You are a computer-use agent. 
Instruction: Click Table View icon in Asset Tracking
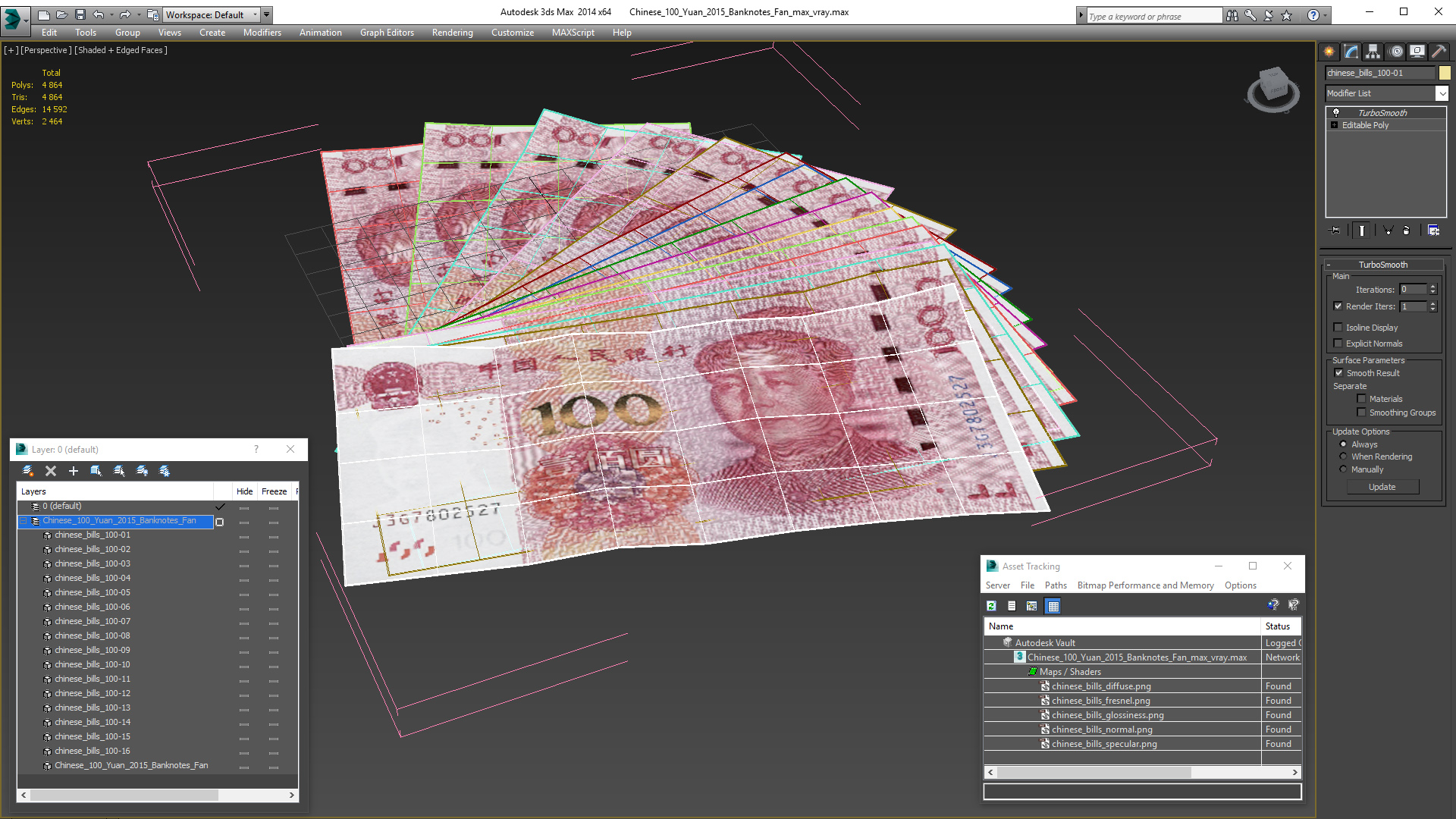pos(1053,606)
